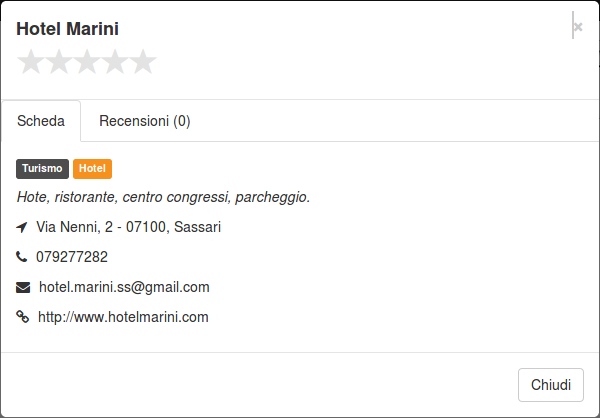The width and height of the screenshot is (600, 418).
Task: Click the Chiudi button
Action: point(551,385)
